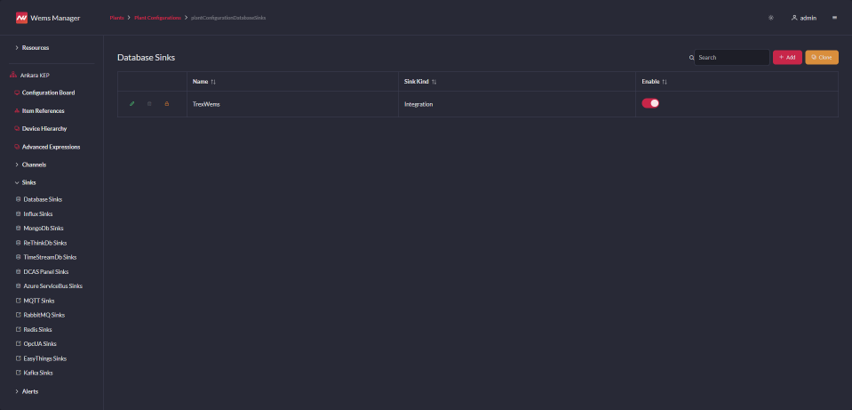The image size is (852, 410).
Task: Disable the TrexWems enable toggle
Action: pos(650,103)
